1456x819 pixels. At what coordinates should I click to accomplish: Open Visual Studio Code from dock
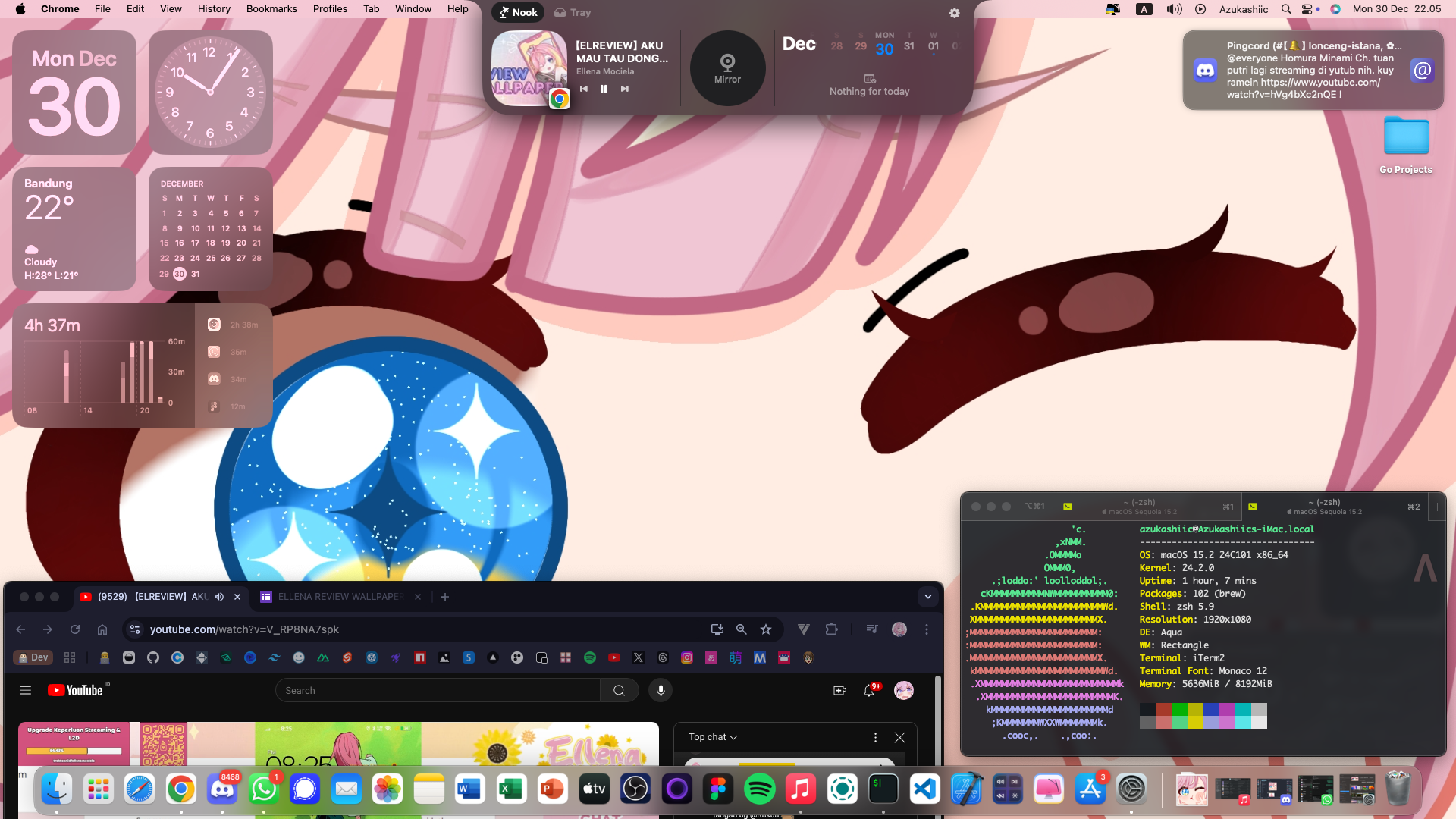click(x=924, y=789)
